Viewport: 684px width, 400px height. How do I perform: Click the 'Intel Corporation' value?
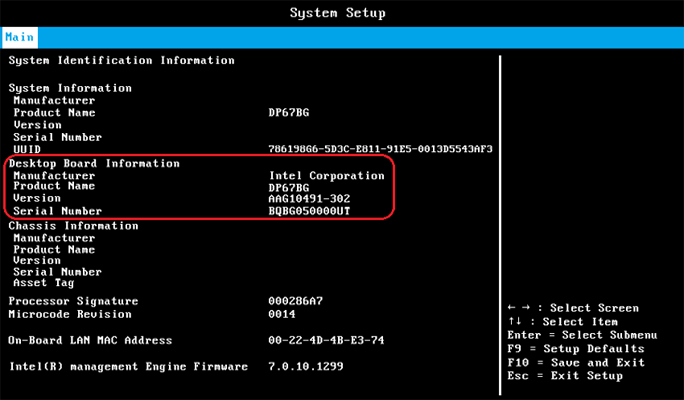pyautogui.click(x=327, y=176)
